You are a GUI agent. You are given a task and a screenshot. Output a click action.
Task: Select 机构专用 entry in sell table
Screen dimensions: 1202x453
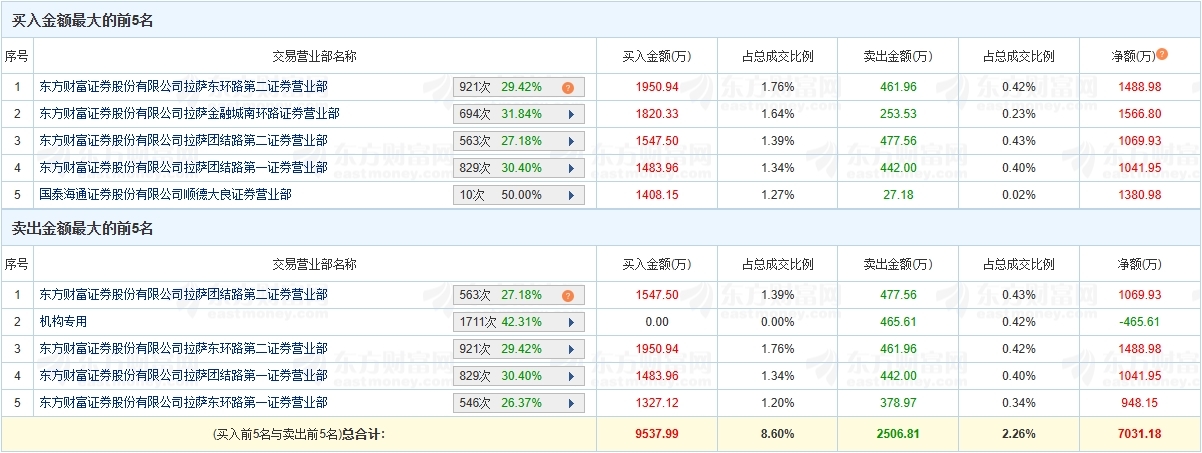point(63,322)
